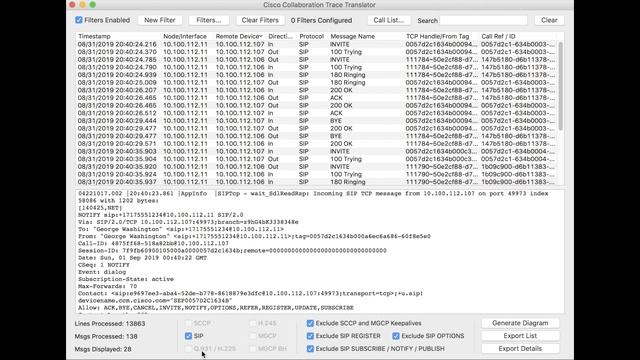Select the 100 Trying row at 20:40:24.790
The height and width of the screenshot is (360, 640).
(316, 67)
